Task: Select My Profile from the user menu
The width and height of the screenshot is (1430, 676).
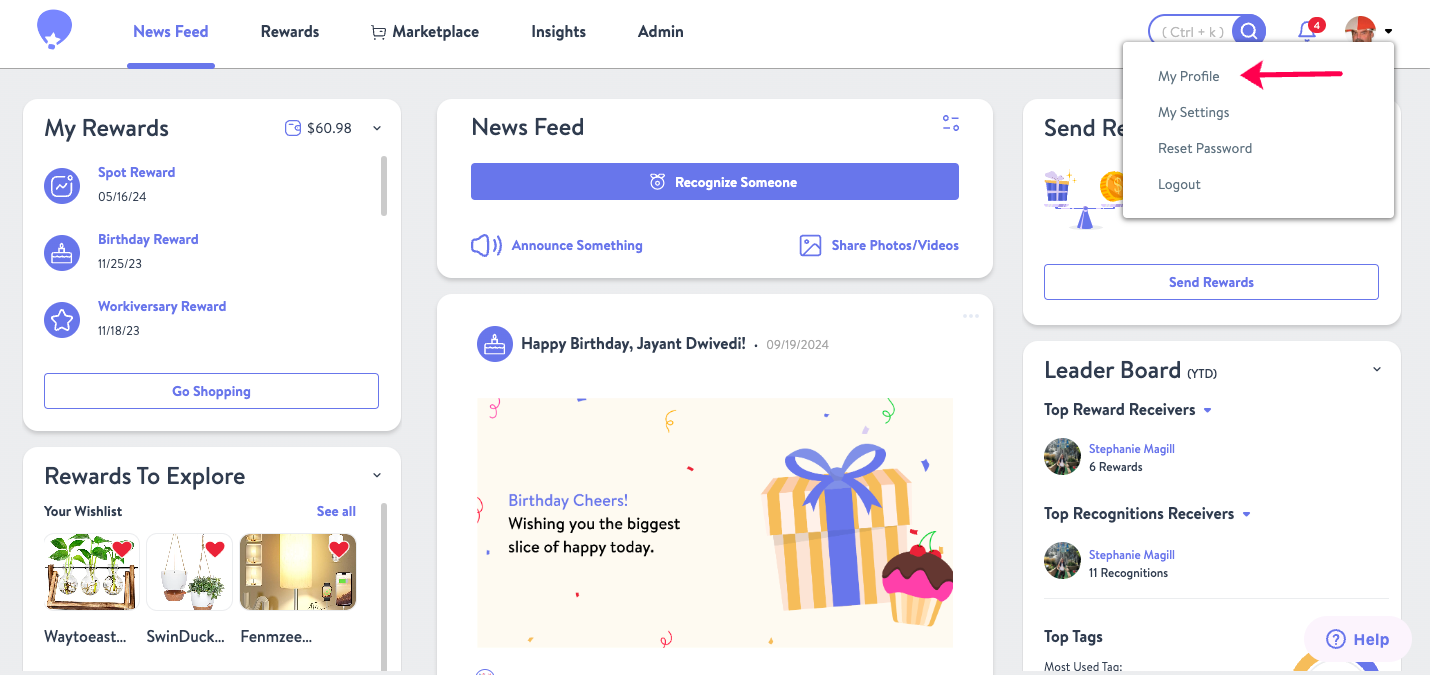Action: click(x=1189, y=76)
